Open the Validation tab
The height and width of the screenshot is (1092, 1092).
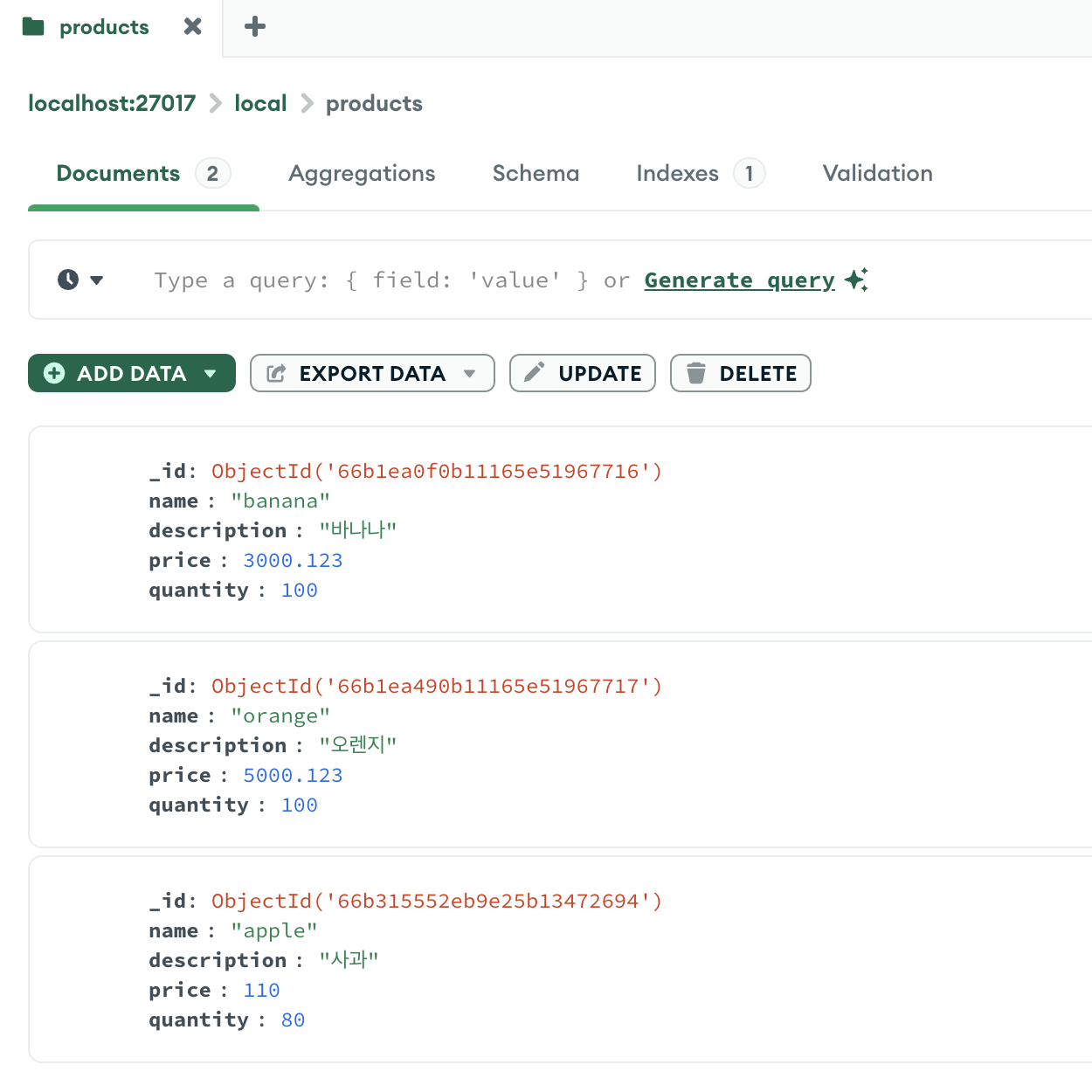pos(877,173)
